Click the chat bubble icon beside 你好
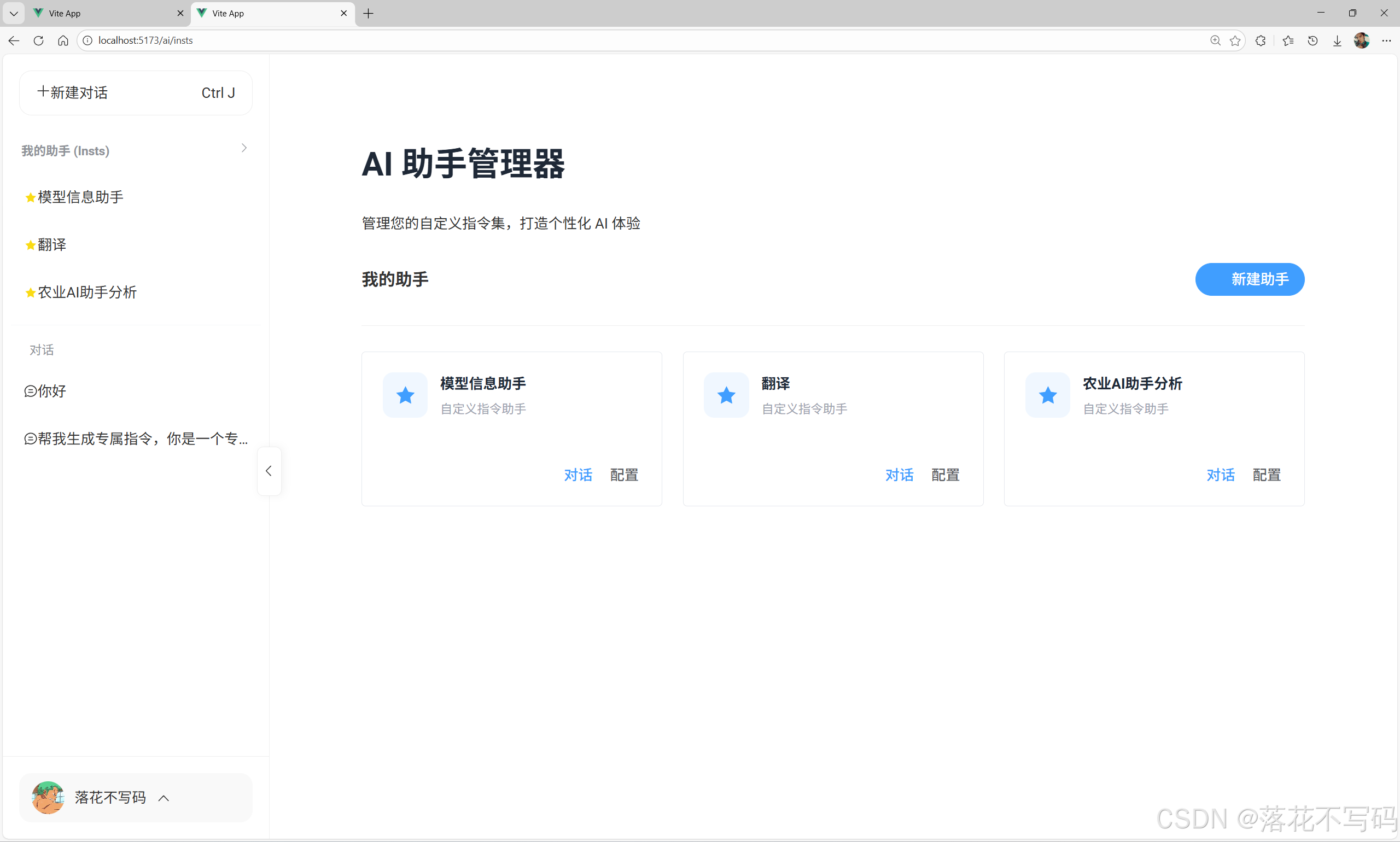Viewport: 1400px width, 842px height. (x=30, y=391)
